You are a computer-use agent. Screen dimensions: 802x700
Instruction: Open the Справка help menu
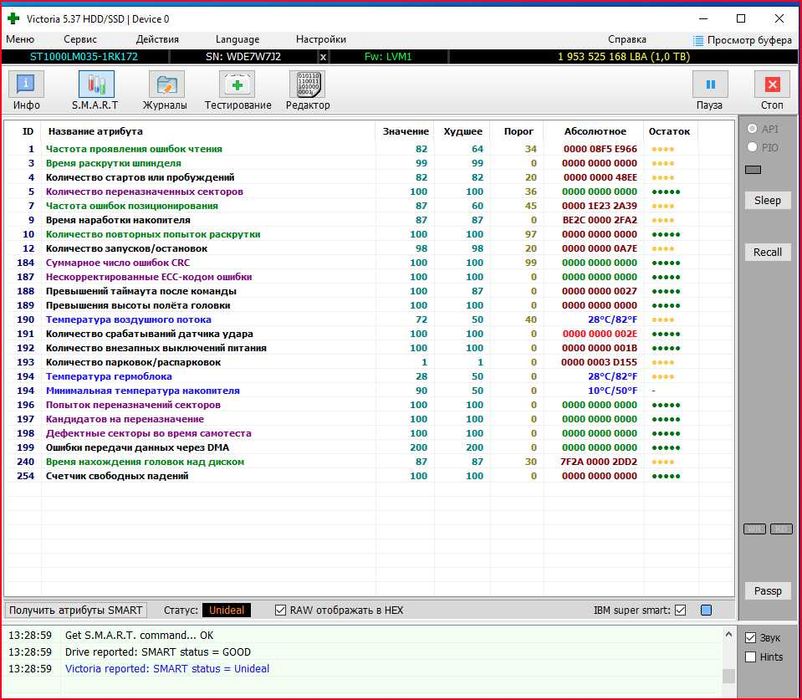(627, 39)
